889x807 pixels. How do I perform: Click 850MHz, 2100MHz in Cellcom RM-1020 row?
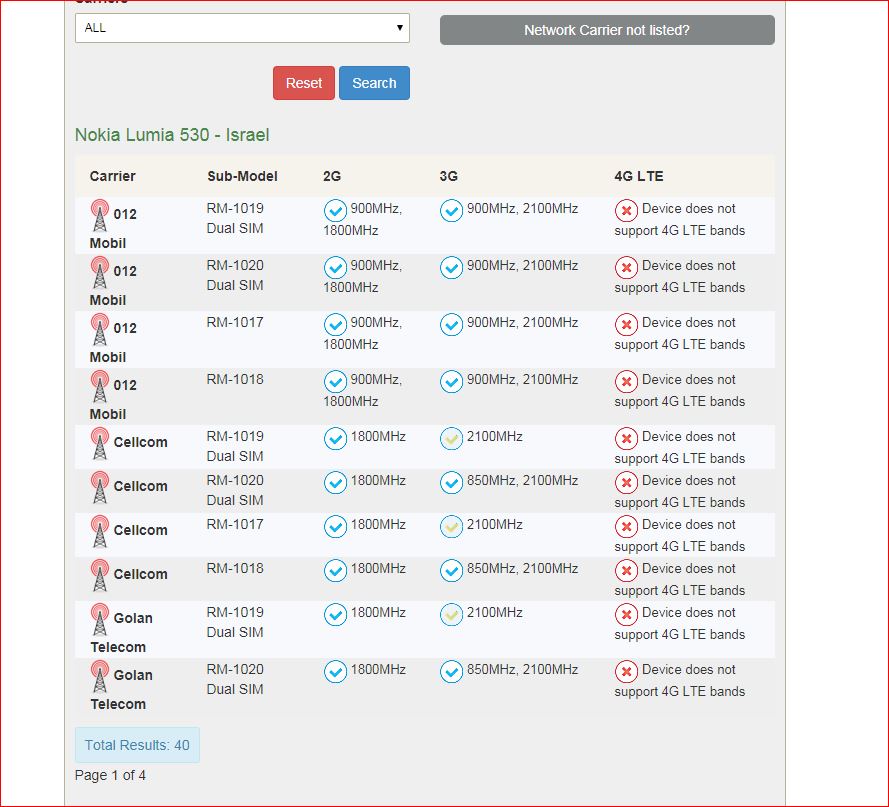(522, 480)
